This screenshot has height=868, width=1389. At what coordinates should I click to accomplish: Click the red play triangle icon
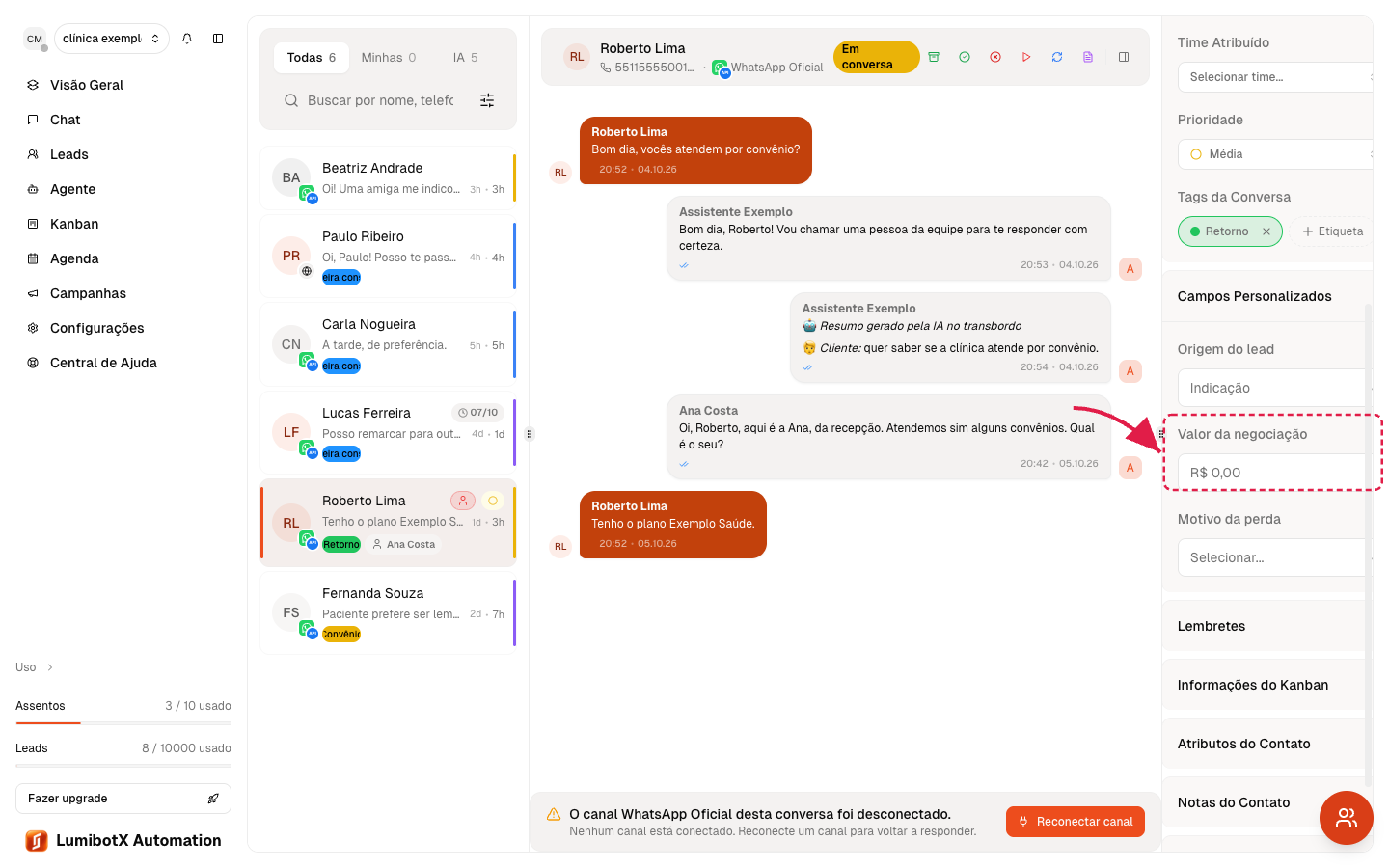(1026, 57)
